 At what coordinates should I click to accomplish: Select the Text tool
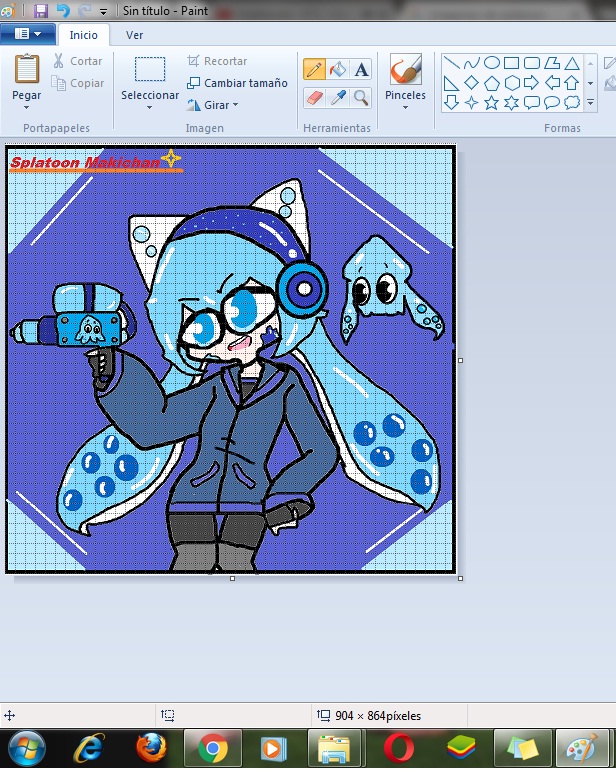pos(362,69)
